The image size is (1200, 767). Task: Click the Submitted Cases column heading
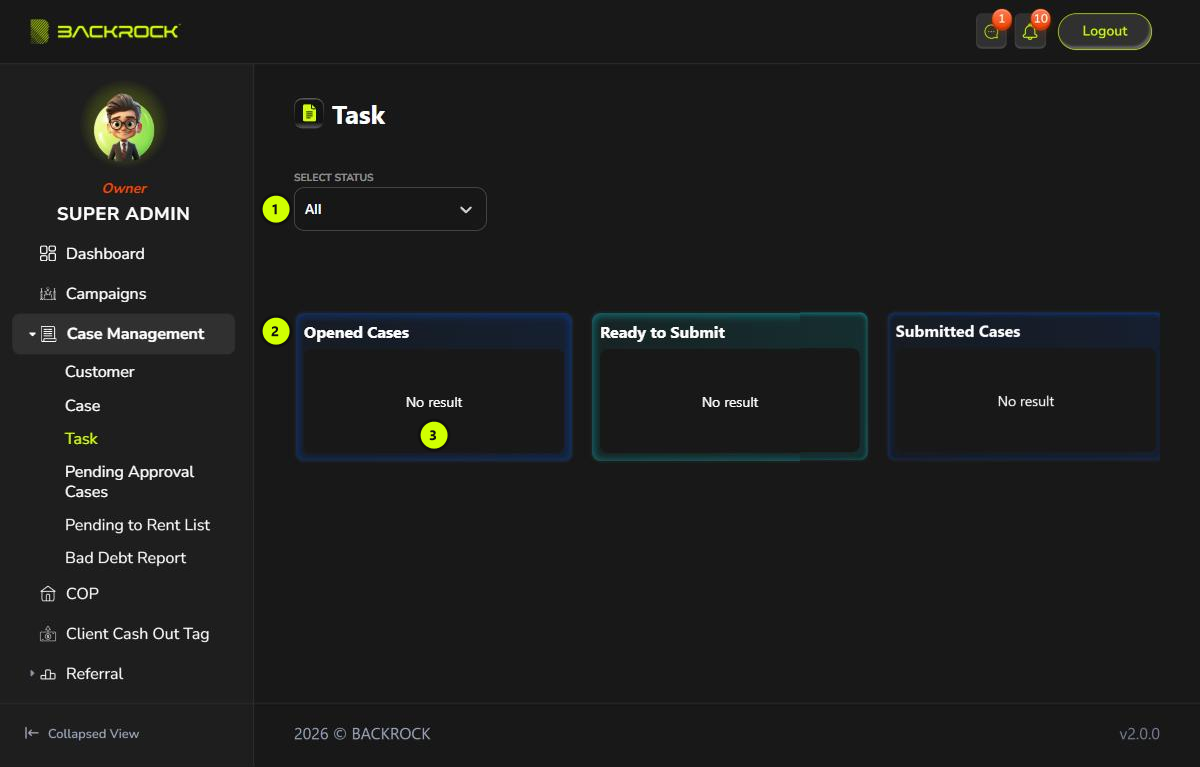[958, 332]
